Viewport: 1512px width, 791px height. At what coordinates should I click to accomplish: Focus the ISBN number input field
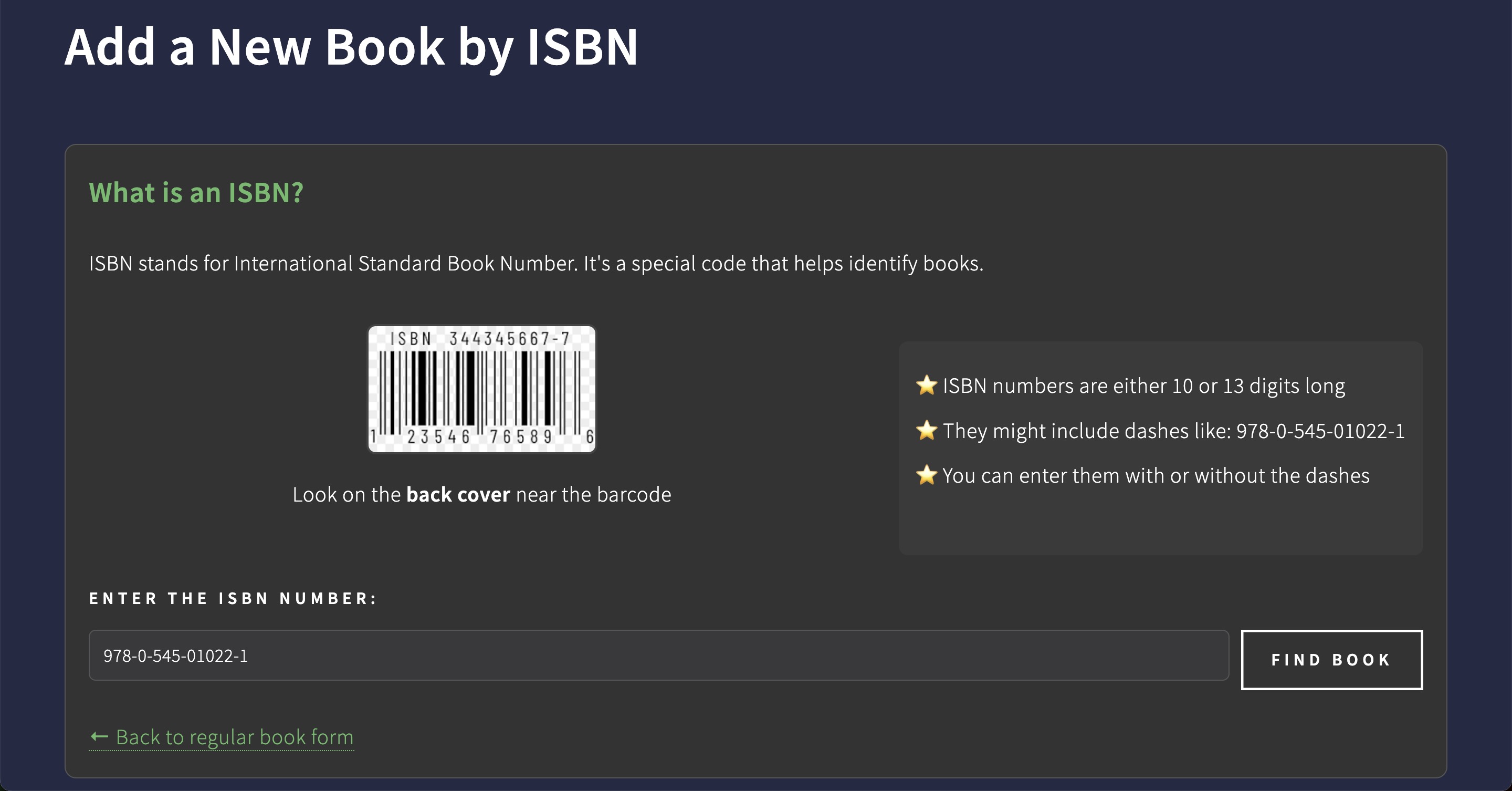(x=657, y=655)
